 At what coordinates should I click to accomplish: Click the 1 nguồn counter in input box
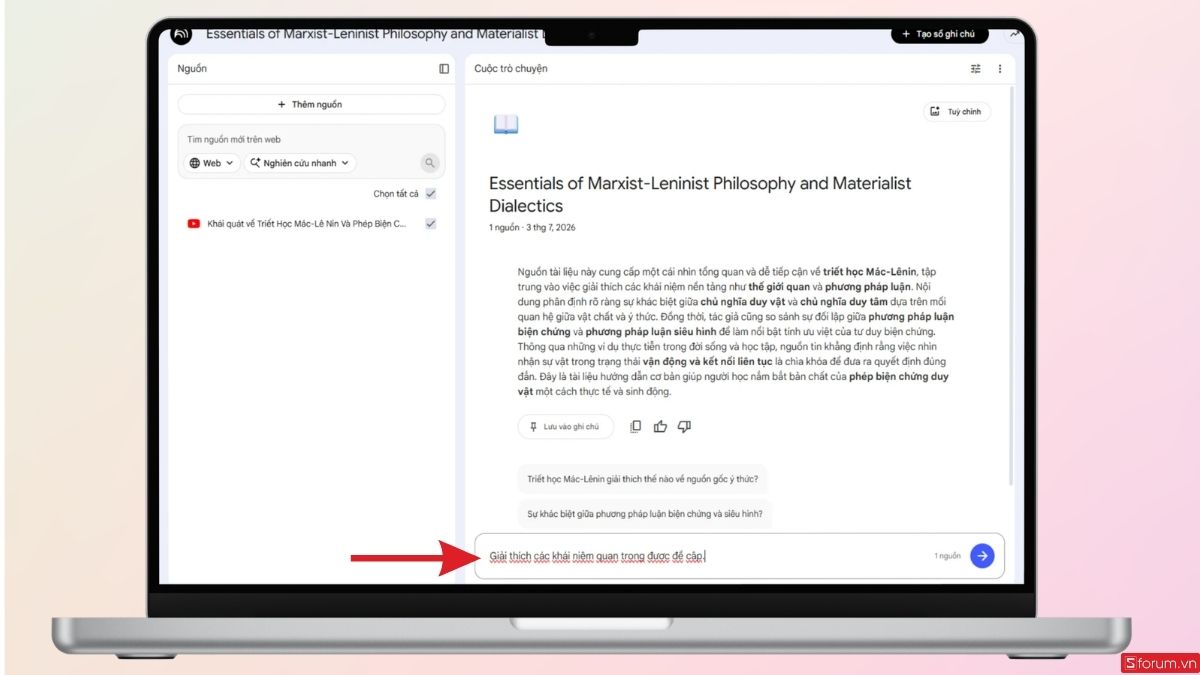click(x=947, y=556)
